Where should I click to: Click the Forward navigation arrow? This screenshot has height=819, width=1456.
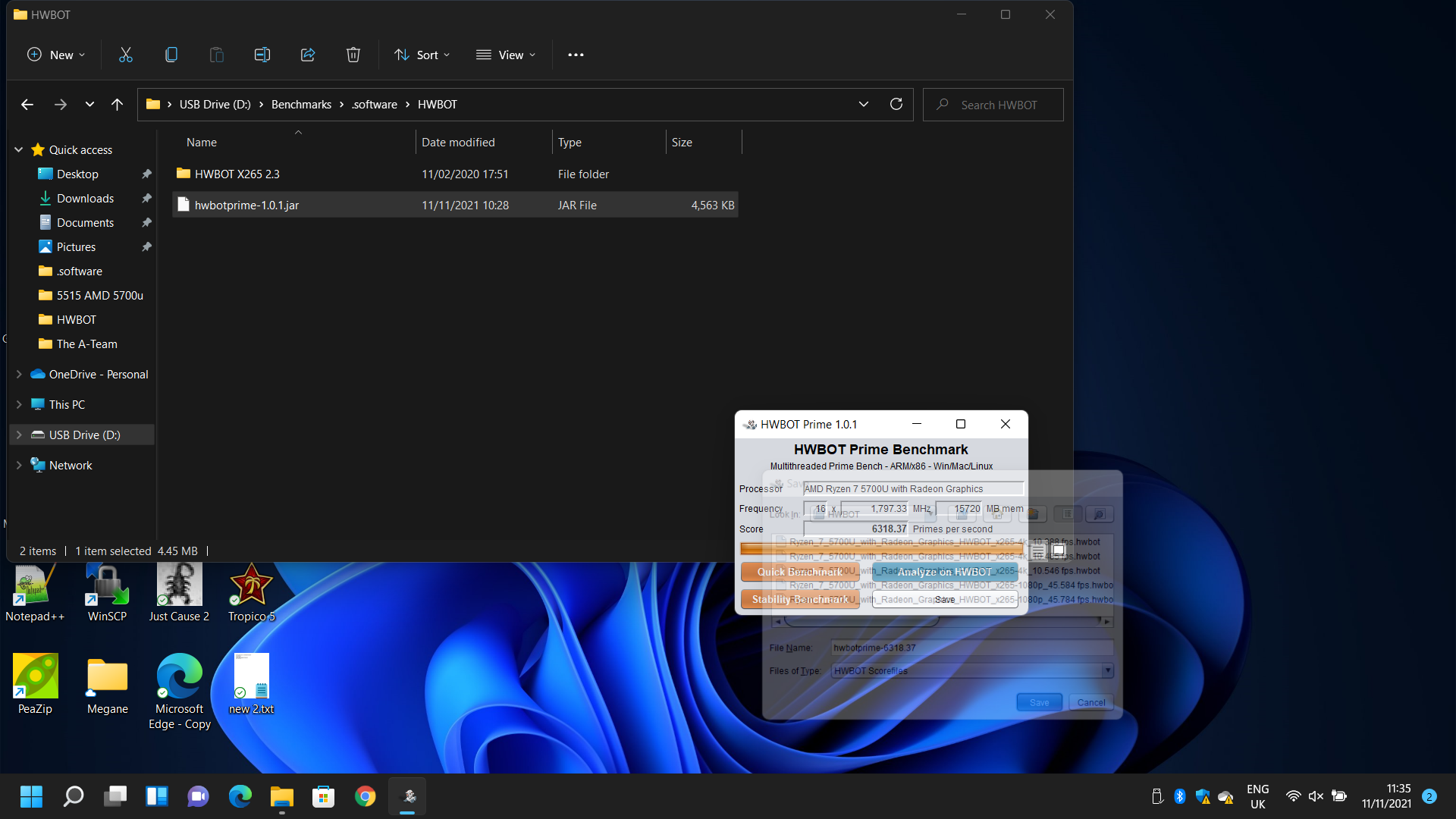[x=61, y=105]
